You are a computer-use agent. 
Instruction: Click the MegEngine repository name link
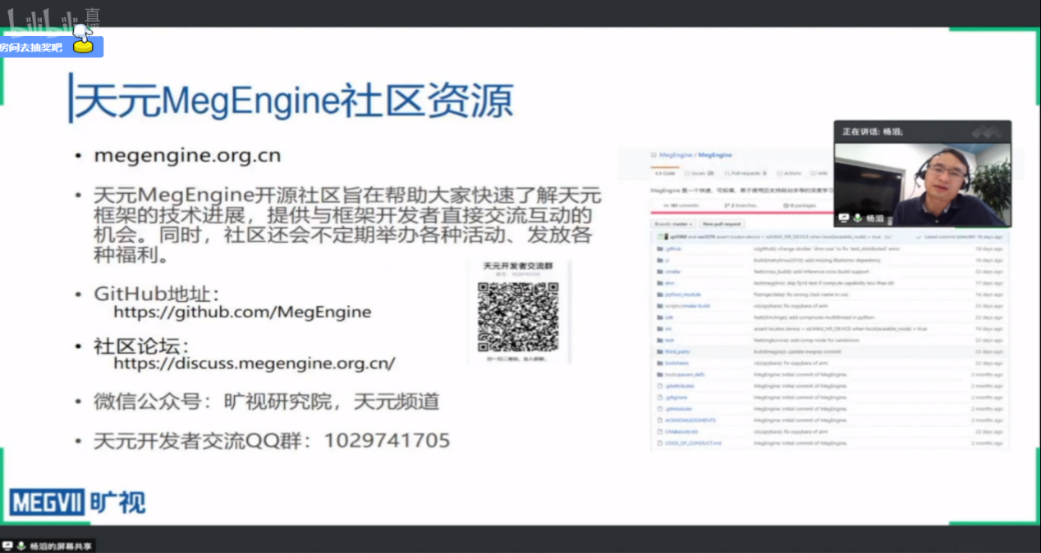click(715, 155)
